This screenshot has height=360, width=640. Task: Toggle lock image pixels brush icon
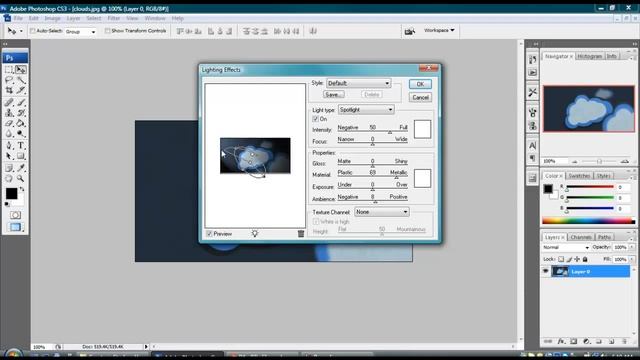point(569,259)
